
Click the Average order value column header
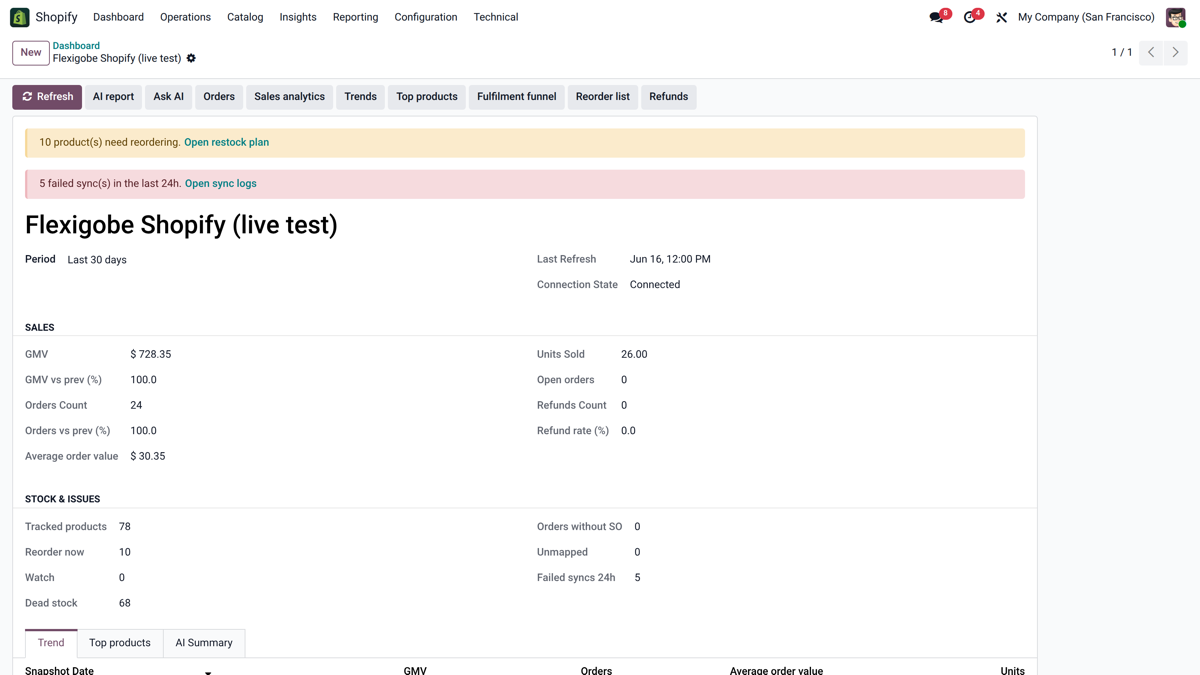click(x=776, y=670)
